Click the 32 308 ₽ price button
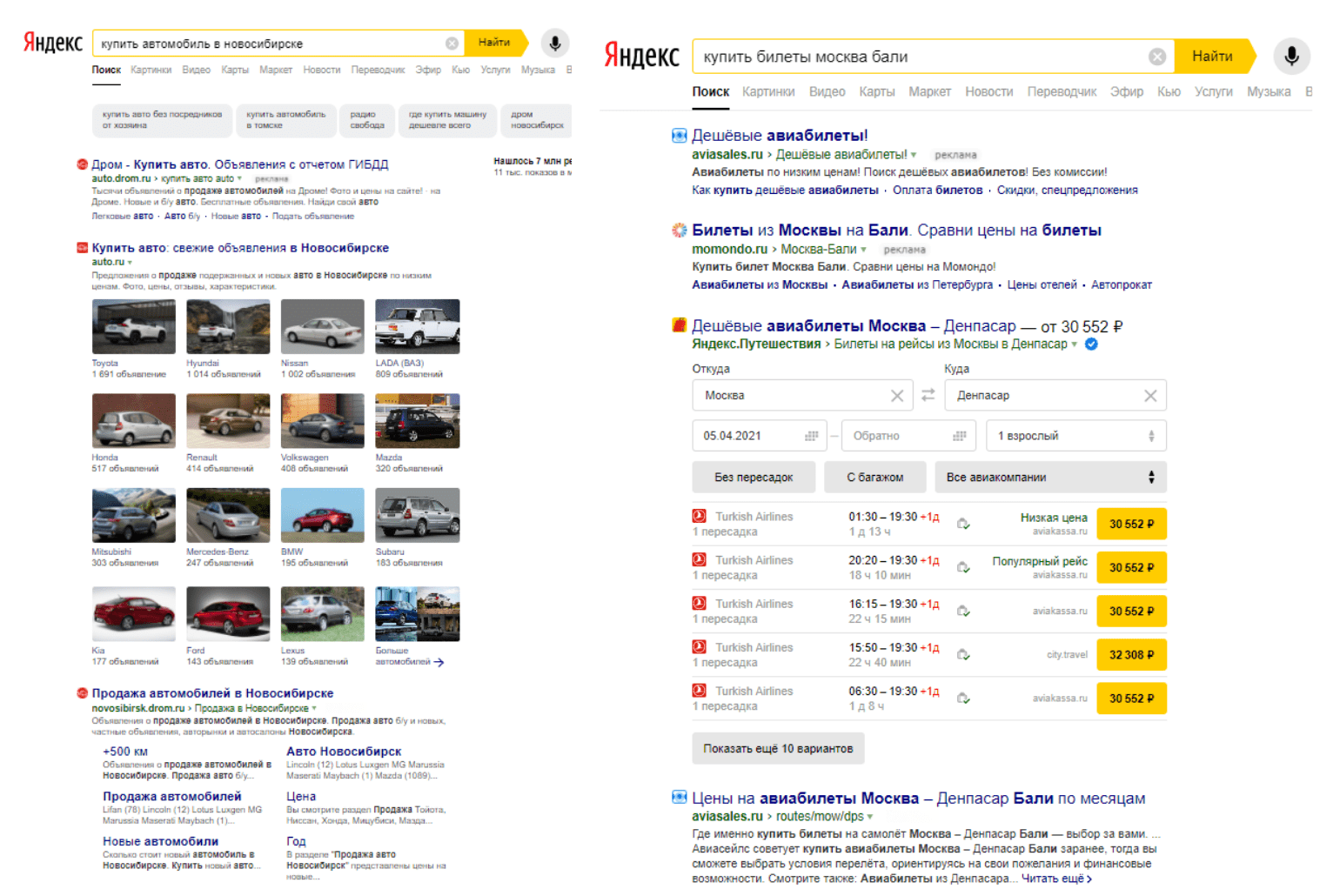The image size is (1340, 896). coord(1131,654)
